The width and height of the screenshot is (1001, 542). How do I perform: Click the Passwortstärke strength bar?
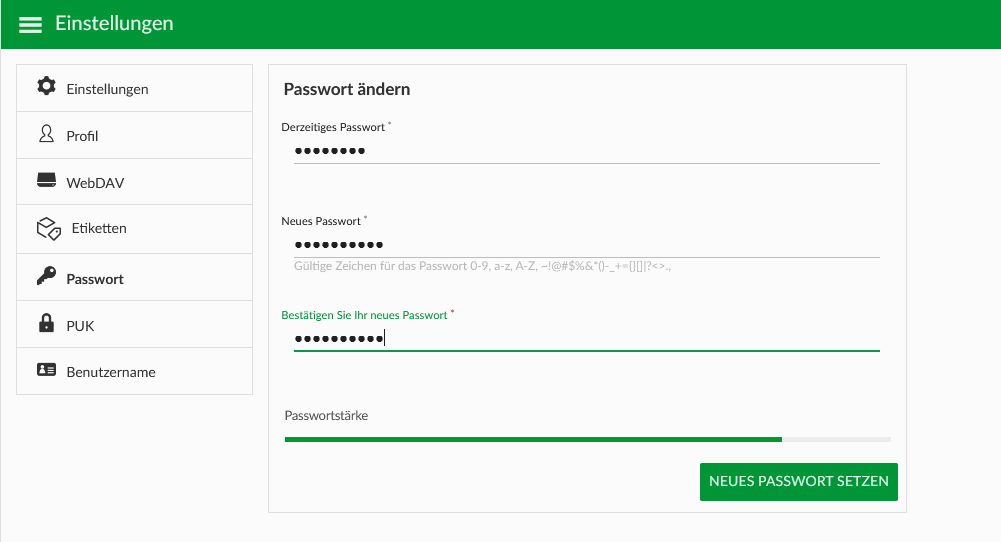pos(587,439)
